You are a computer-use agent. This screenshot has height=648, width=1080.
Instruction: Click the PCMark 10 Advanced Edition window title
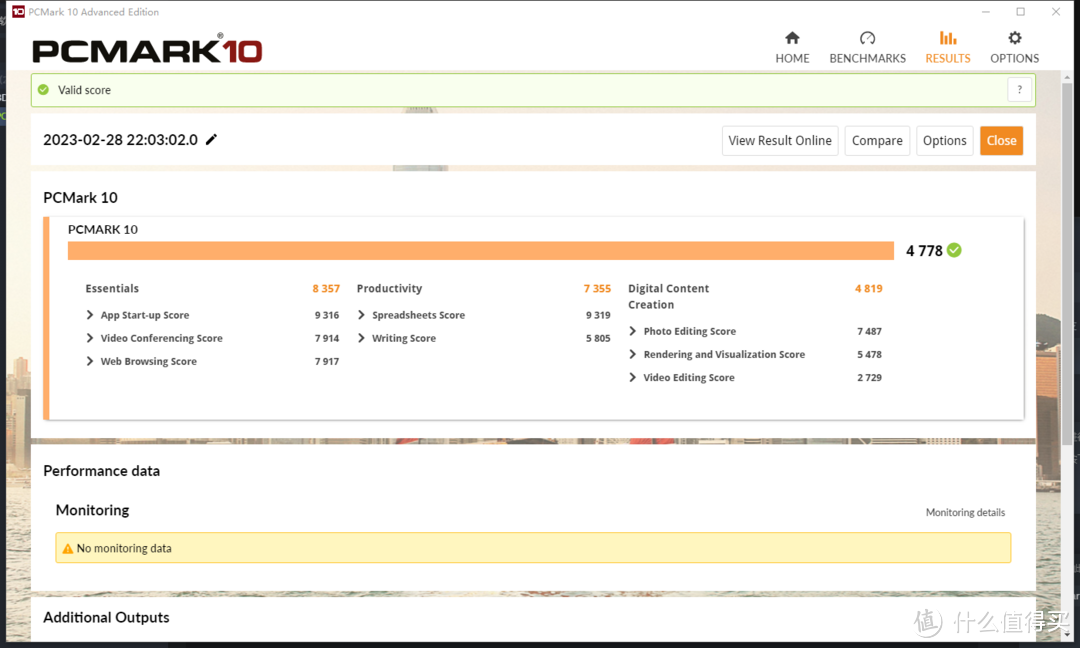click(x=94, y=12)
